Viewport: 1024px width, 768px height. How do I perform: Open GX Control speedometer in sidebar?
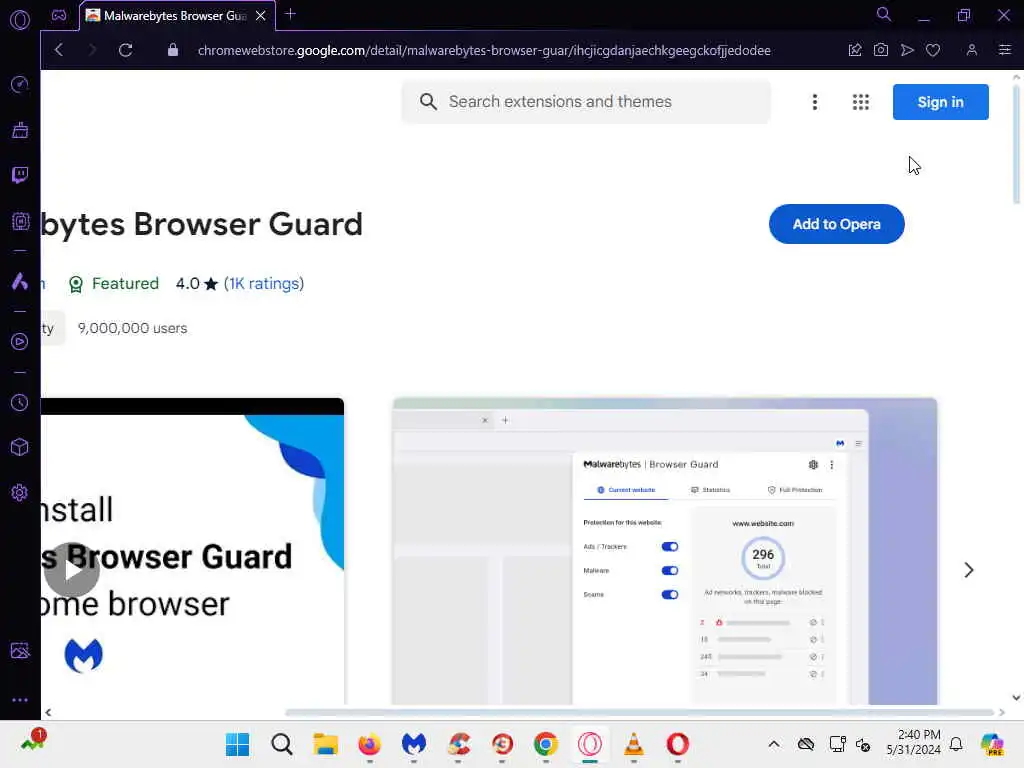[20, 84]
